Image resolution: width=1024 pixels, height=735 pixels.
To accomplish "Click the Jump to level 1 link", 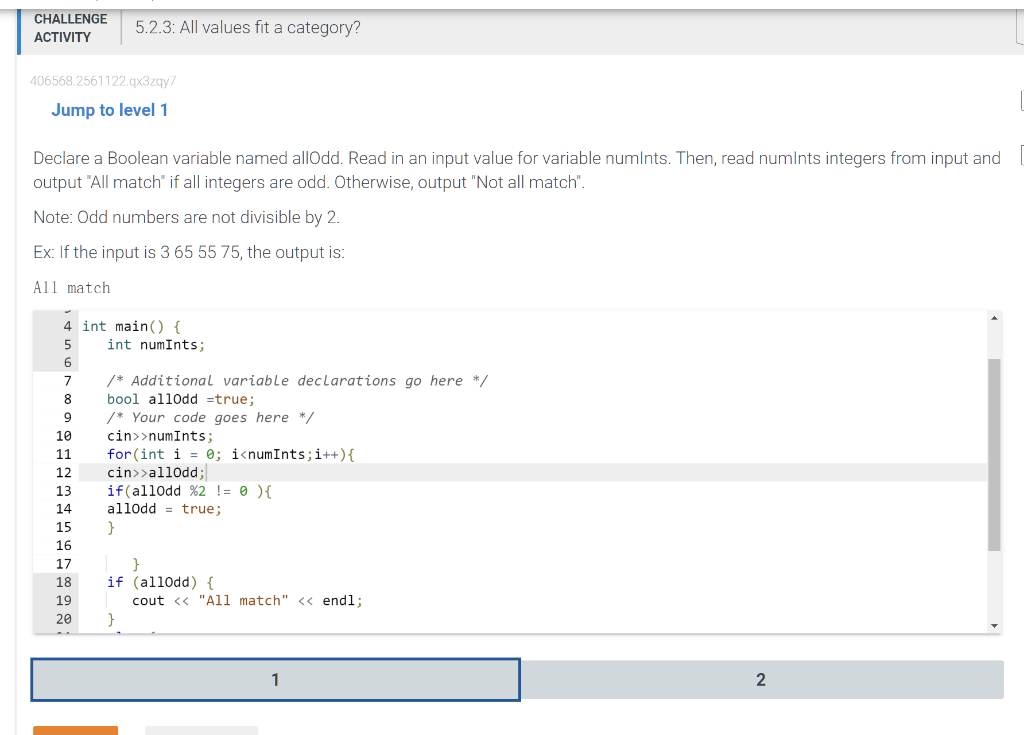I will click(x=110, y=110).
